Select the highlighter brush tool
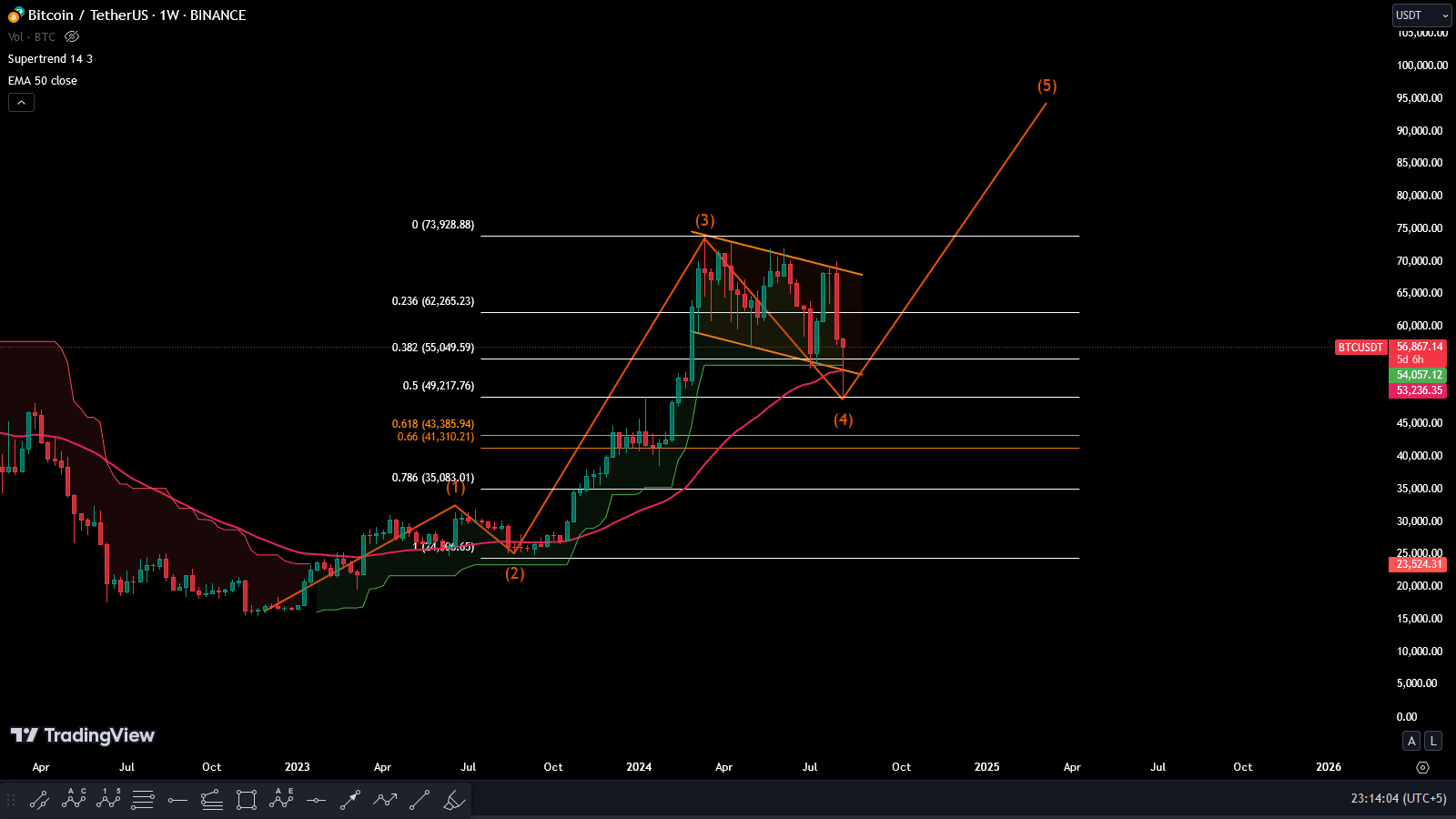Viewport: 1456px width, 819px height. coord(454,800)
